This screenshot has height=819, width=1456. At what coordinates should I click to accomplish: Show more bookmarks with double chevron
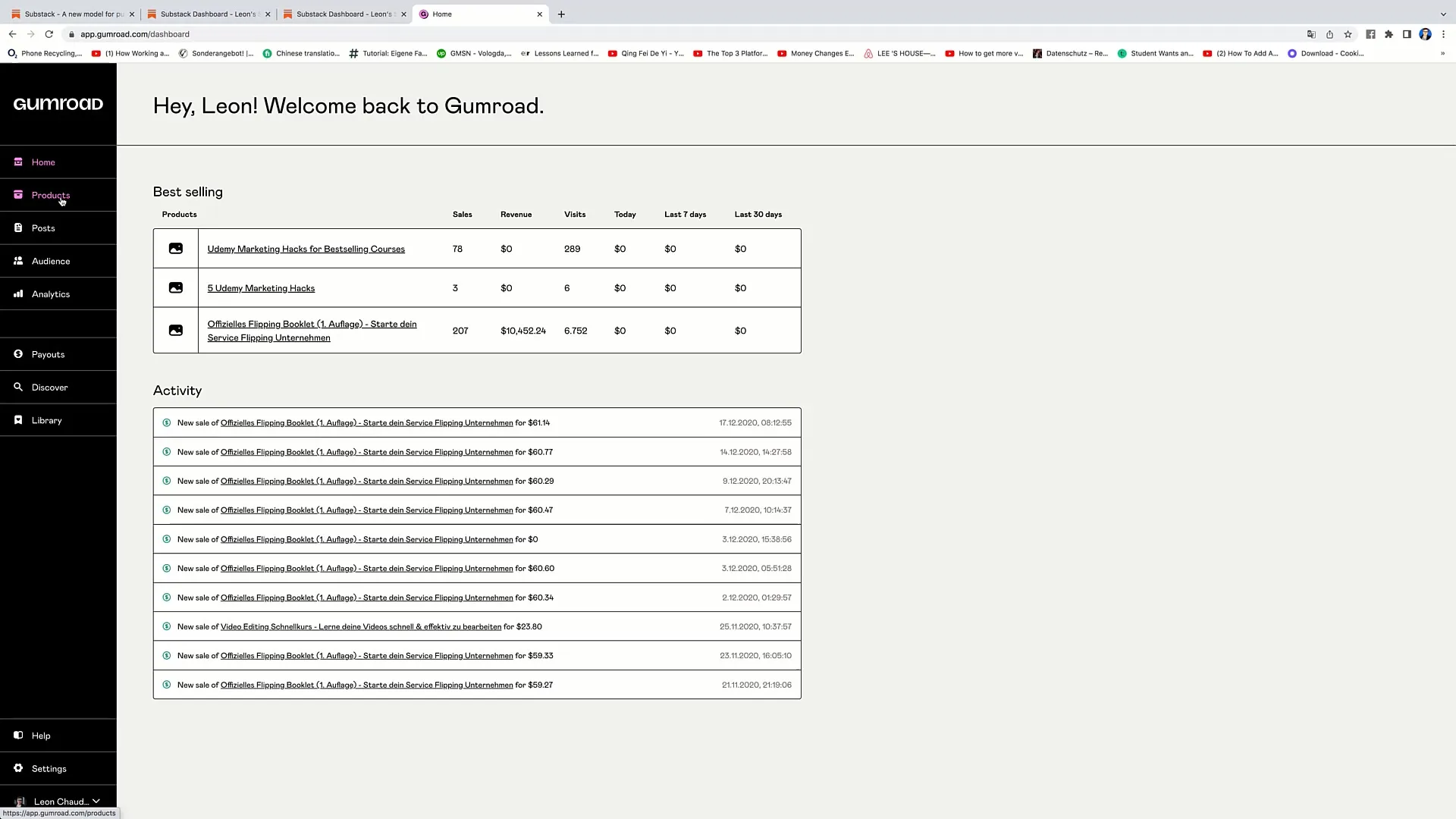pos(1442,53)
